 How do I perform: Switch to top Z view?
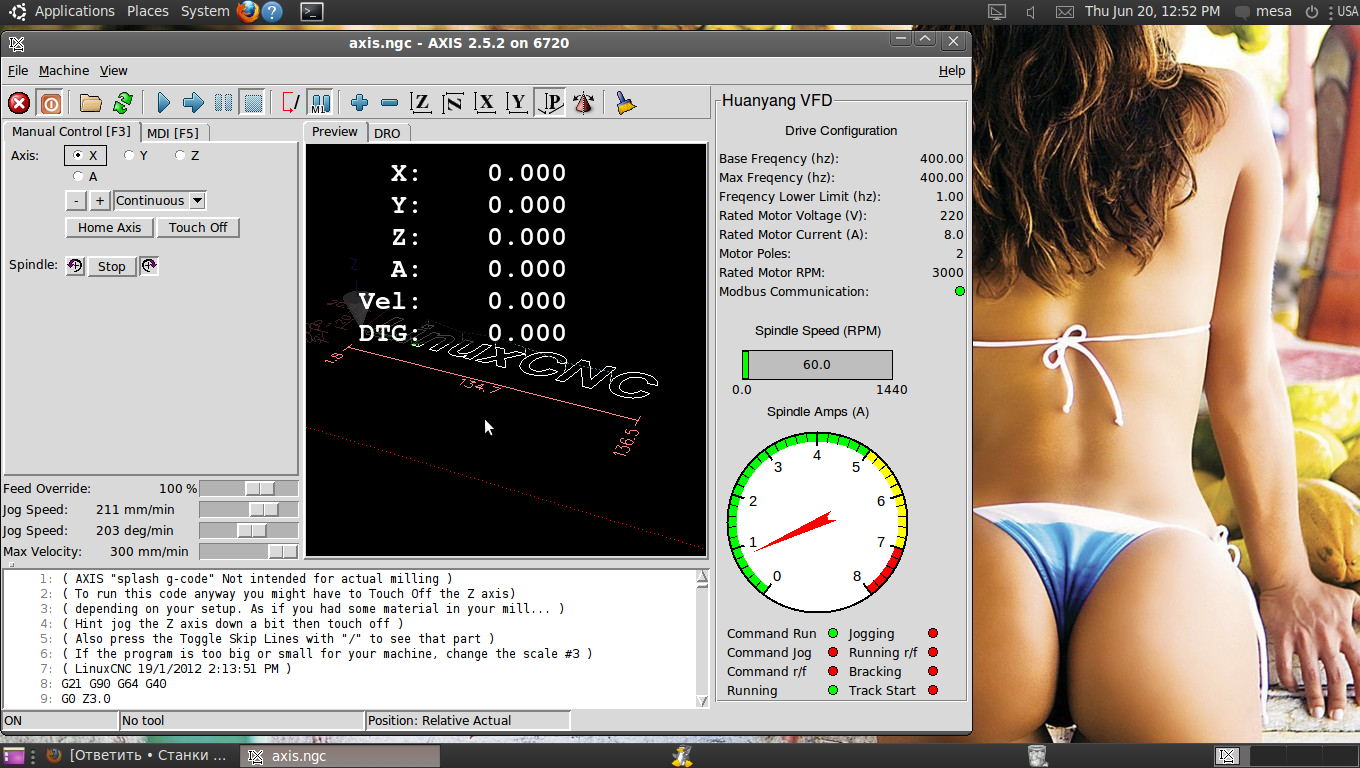422,103
